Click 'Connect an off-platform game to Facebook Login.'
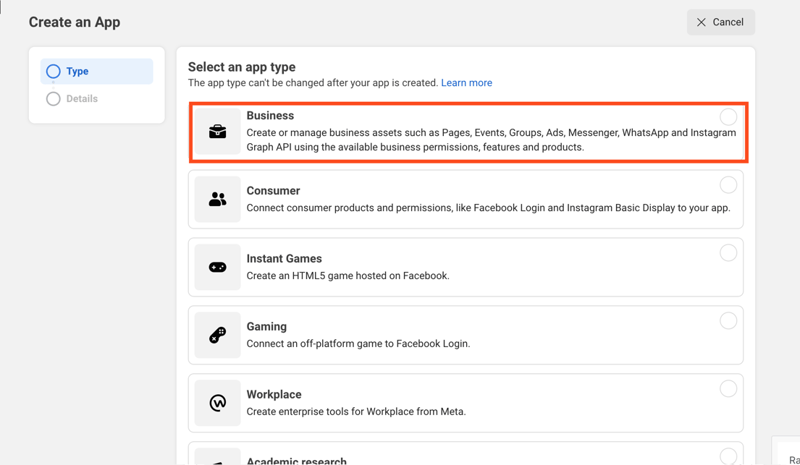Image resolution: width=800 pixels, height=465 pixels. coord(358,344)
